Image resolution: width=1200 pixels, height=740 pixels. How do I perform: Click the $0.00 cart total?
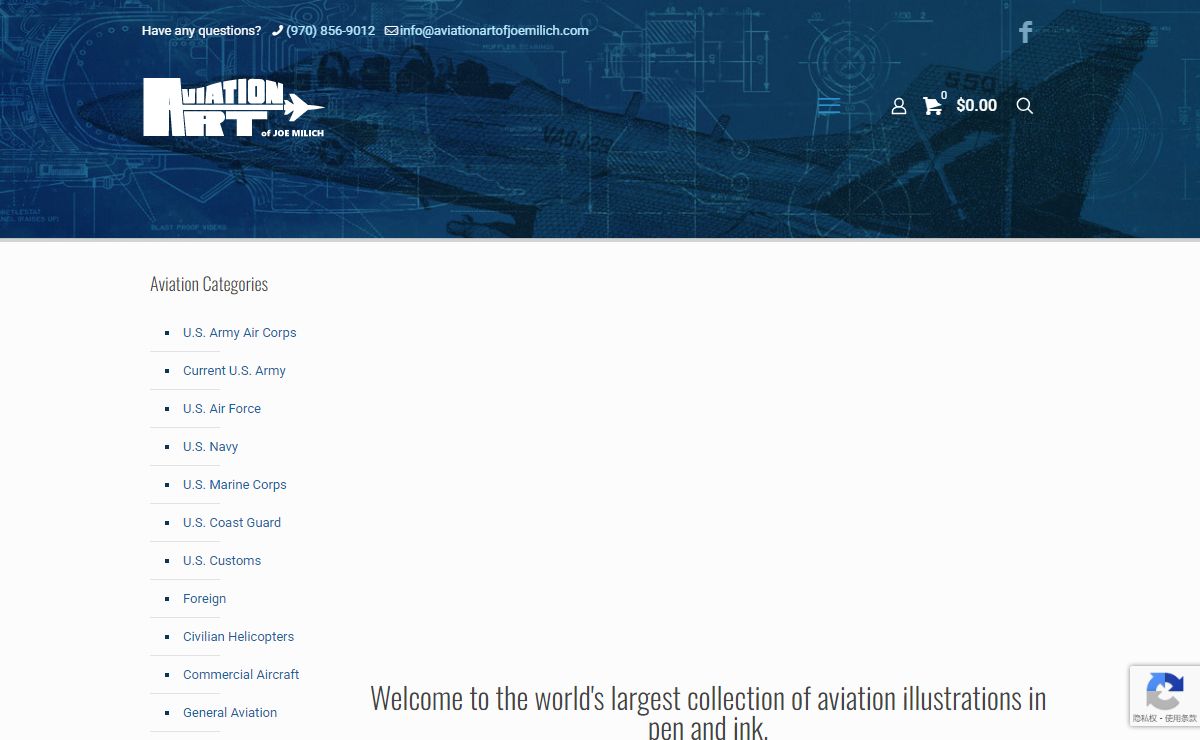coord(976,106)
